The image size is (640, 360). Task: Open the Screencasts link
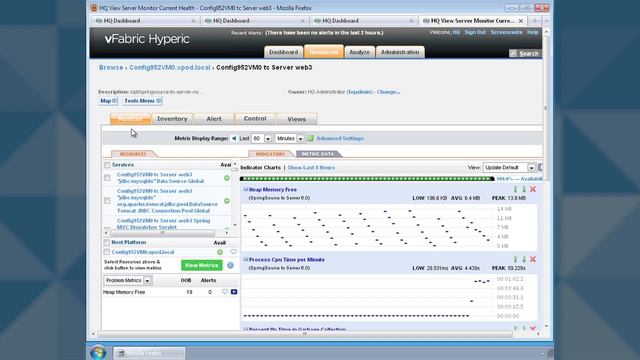click(x=507, y=32)
